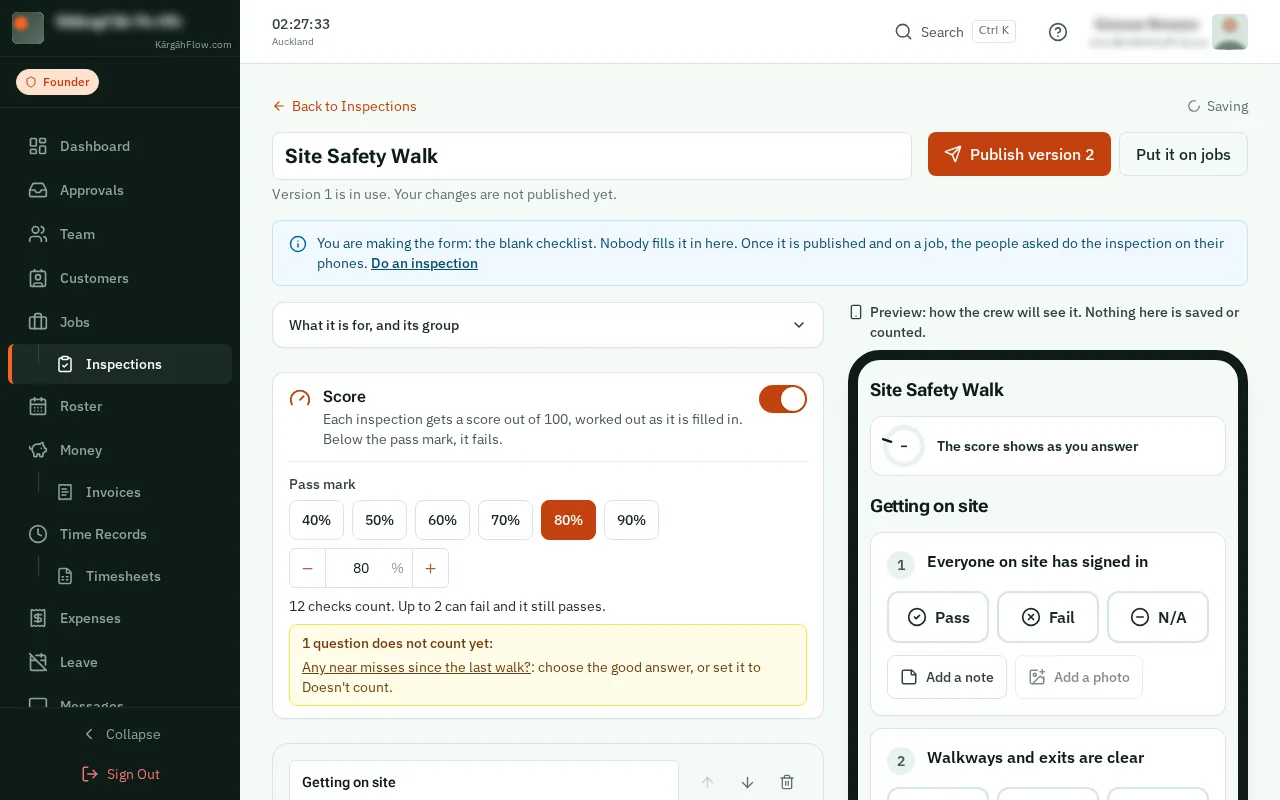This screenshot has height=800, width=1280.
Task: Select 50% pass mark
Action: coord(379,520)
